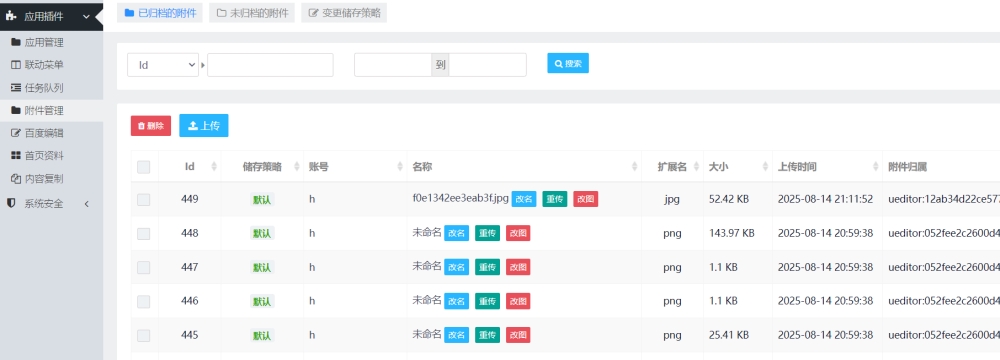Toggle the select-all header checkbox
This screenshot has height=360, width=1000.
(x=143, y=167)
